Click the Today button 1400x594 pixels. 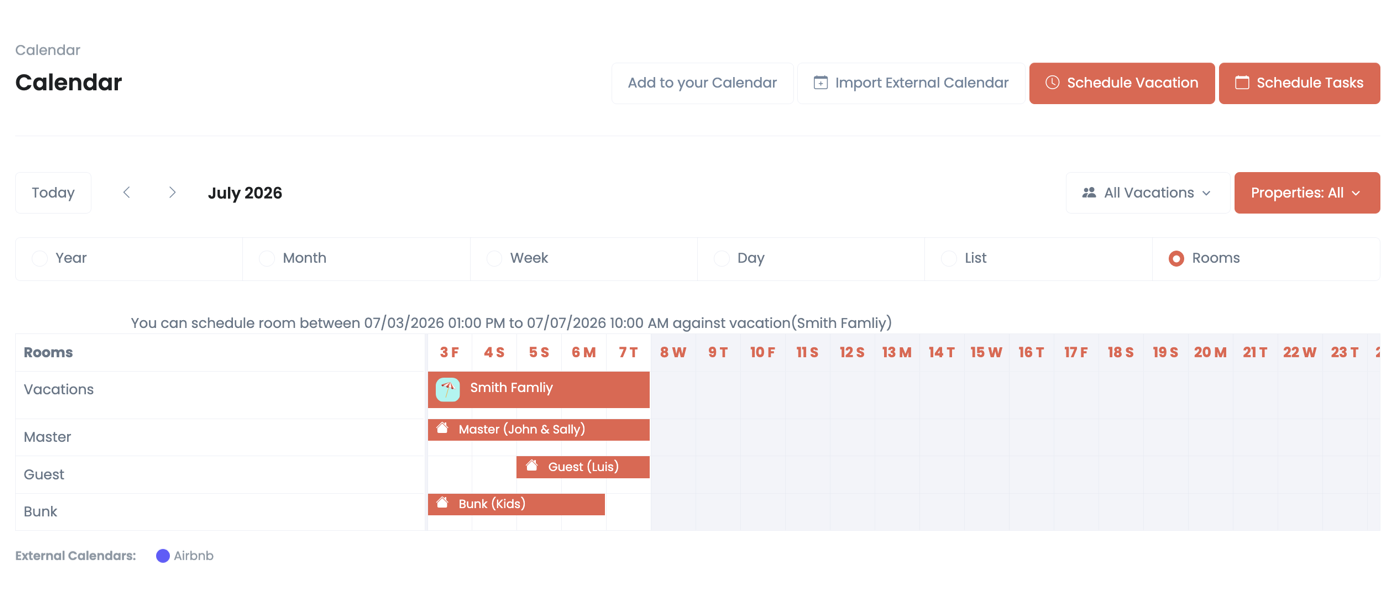coord(53,193)
